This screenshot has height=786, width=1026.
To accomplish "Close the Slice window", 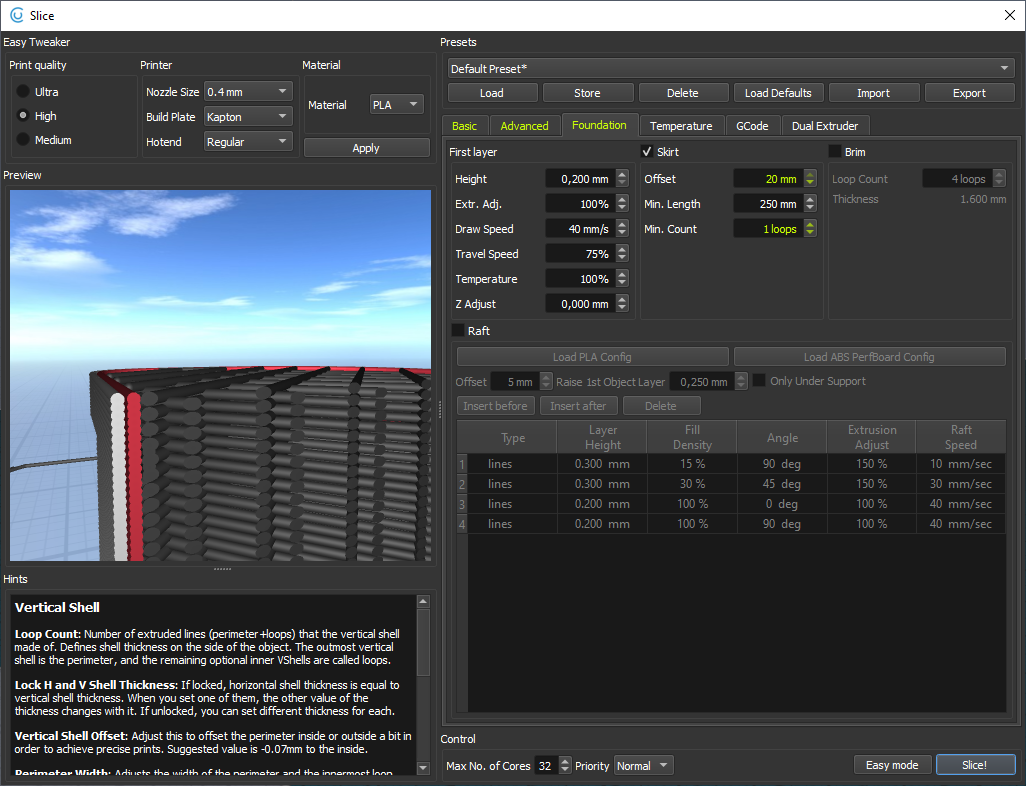I will (1010, 15).
